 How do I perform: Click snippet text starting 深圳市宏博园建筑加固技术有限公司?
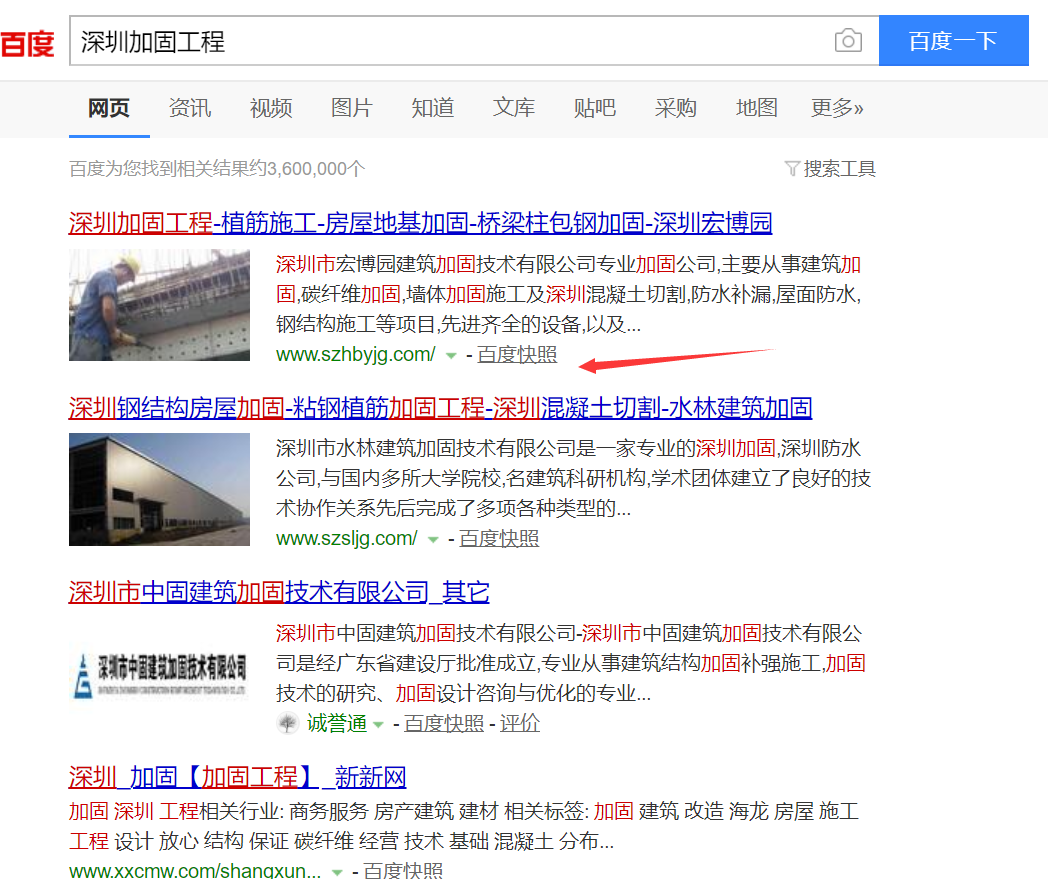point(569,295)
